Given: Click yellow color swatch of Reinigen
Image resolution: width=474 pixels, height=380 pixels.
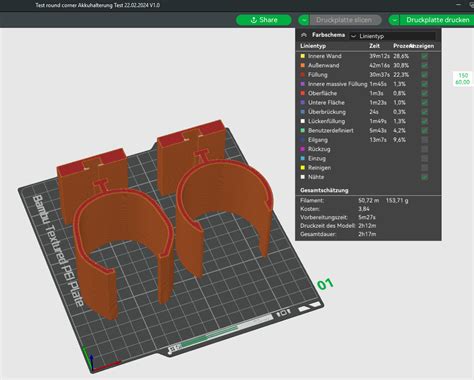Looking at the screenshot, I should pos(303,168).
